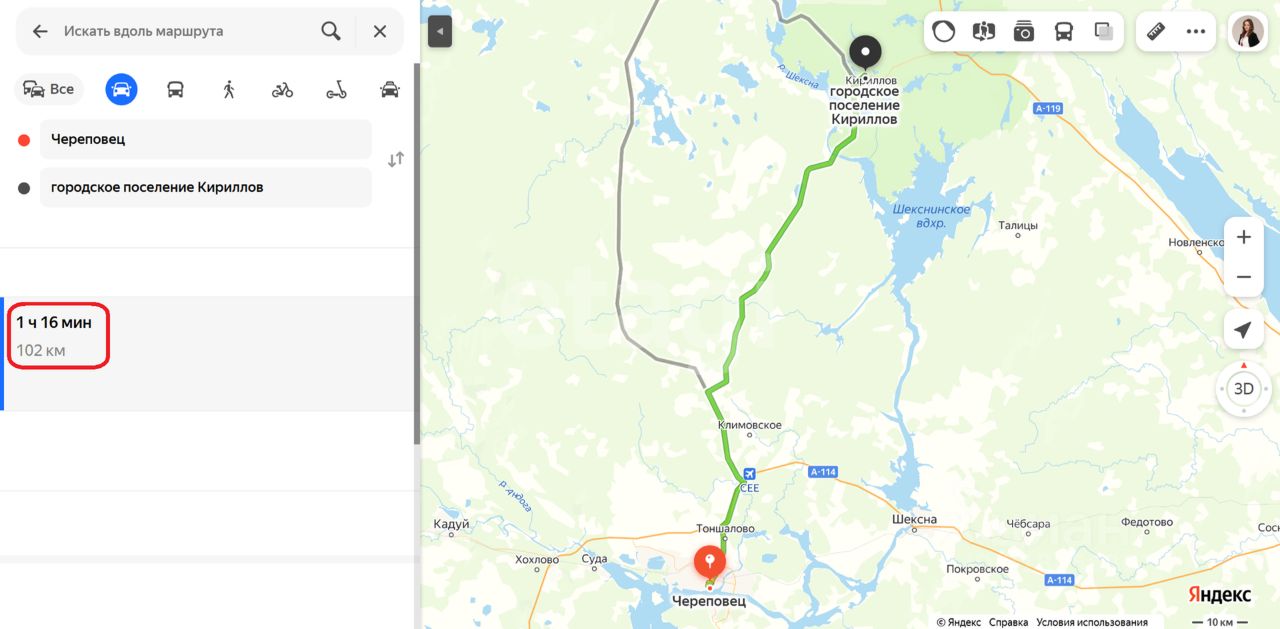This screenshot has height=629, width=1280.
Task: Toggle public transport layer on map
Action: 1064,31
